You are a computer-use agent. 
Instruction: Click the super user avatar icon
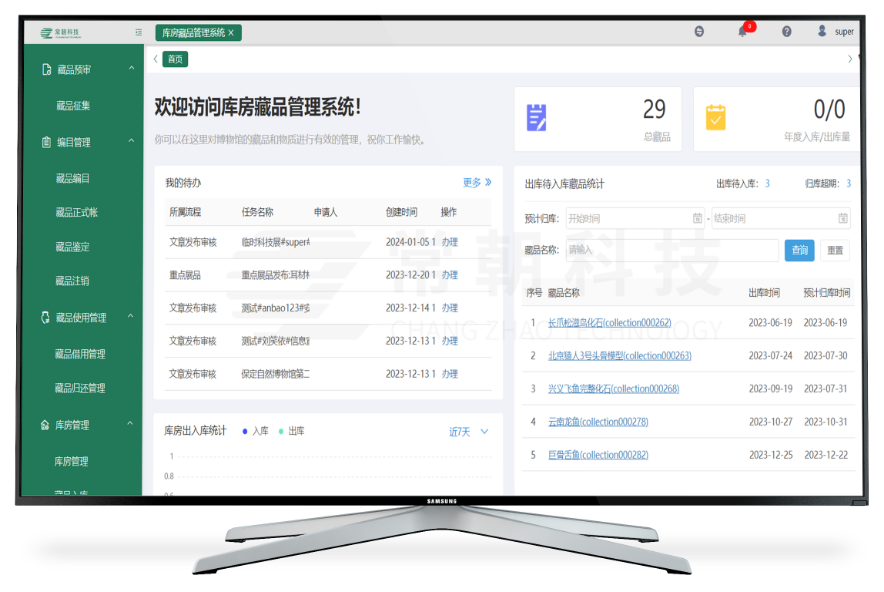pyautogui.click(x=822, y=31)
